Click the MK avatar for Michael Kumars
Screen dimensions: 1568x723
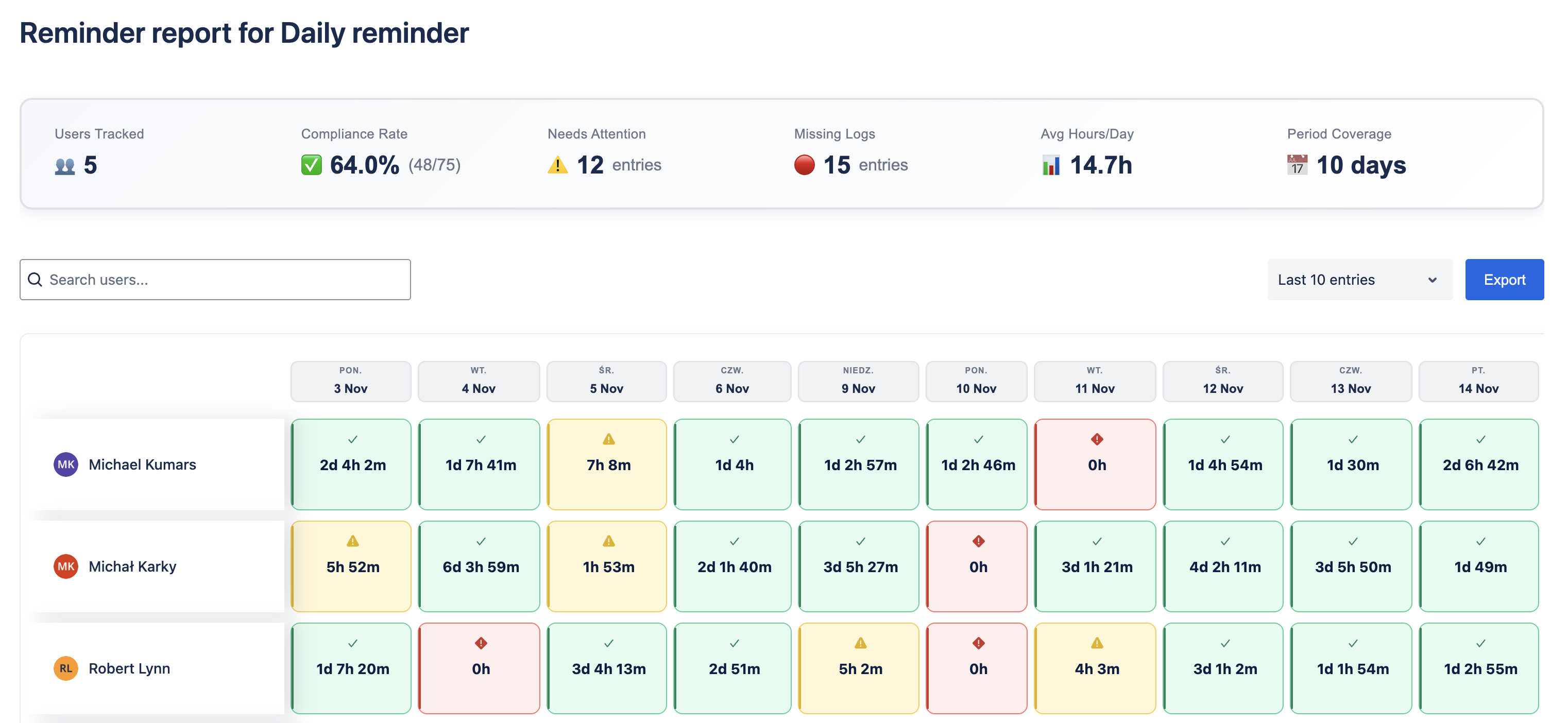[66, 464]
